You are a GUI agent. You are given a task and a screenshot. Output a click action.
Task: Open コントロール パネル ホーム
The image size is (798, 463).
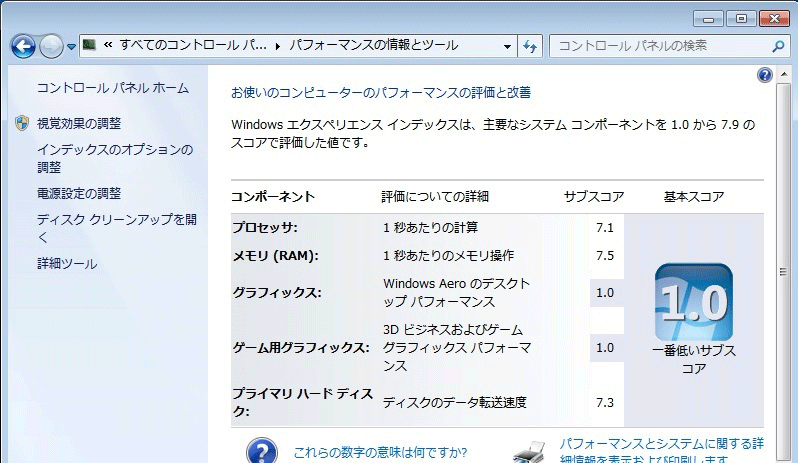tap(113, 88)
